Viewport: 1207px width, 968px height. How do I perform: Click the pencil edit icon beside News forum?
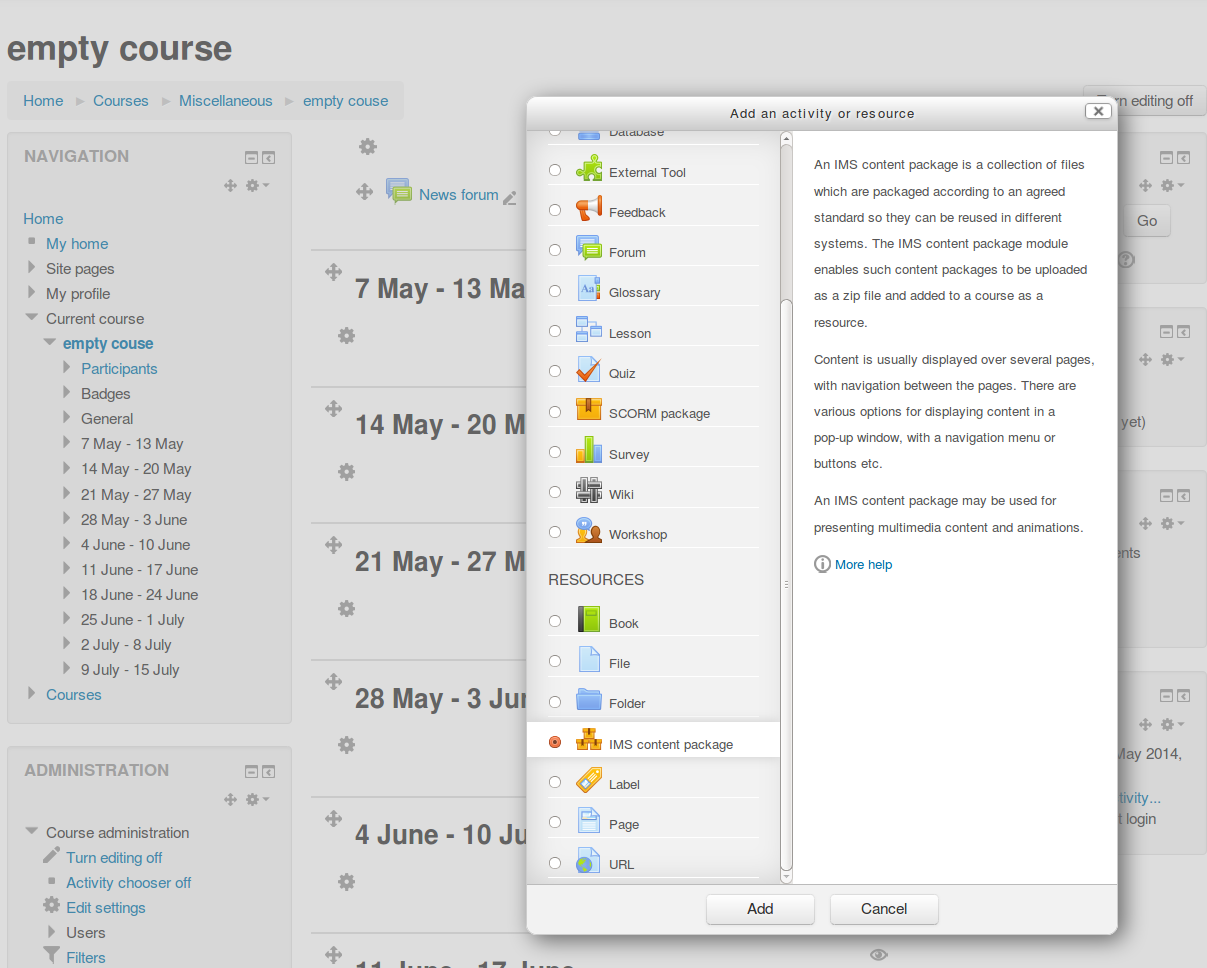[510, 197]
